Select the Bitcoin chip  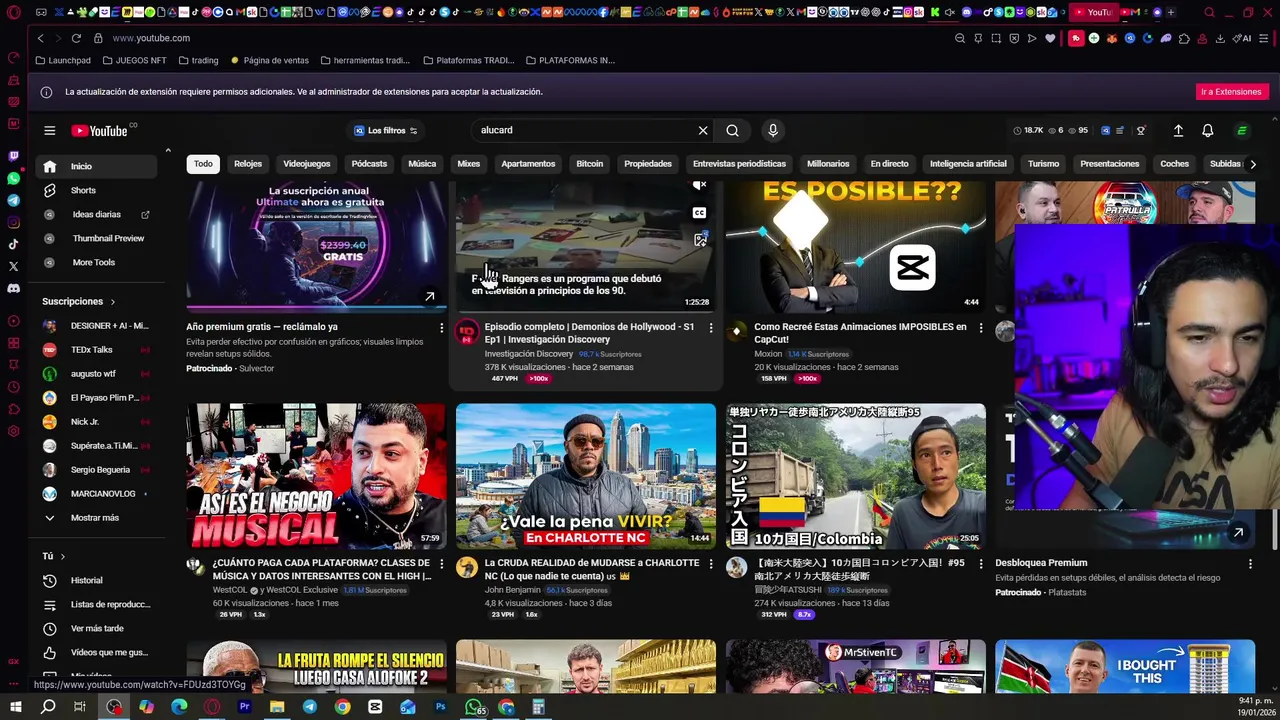tap(590, 164)
